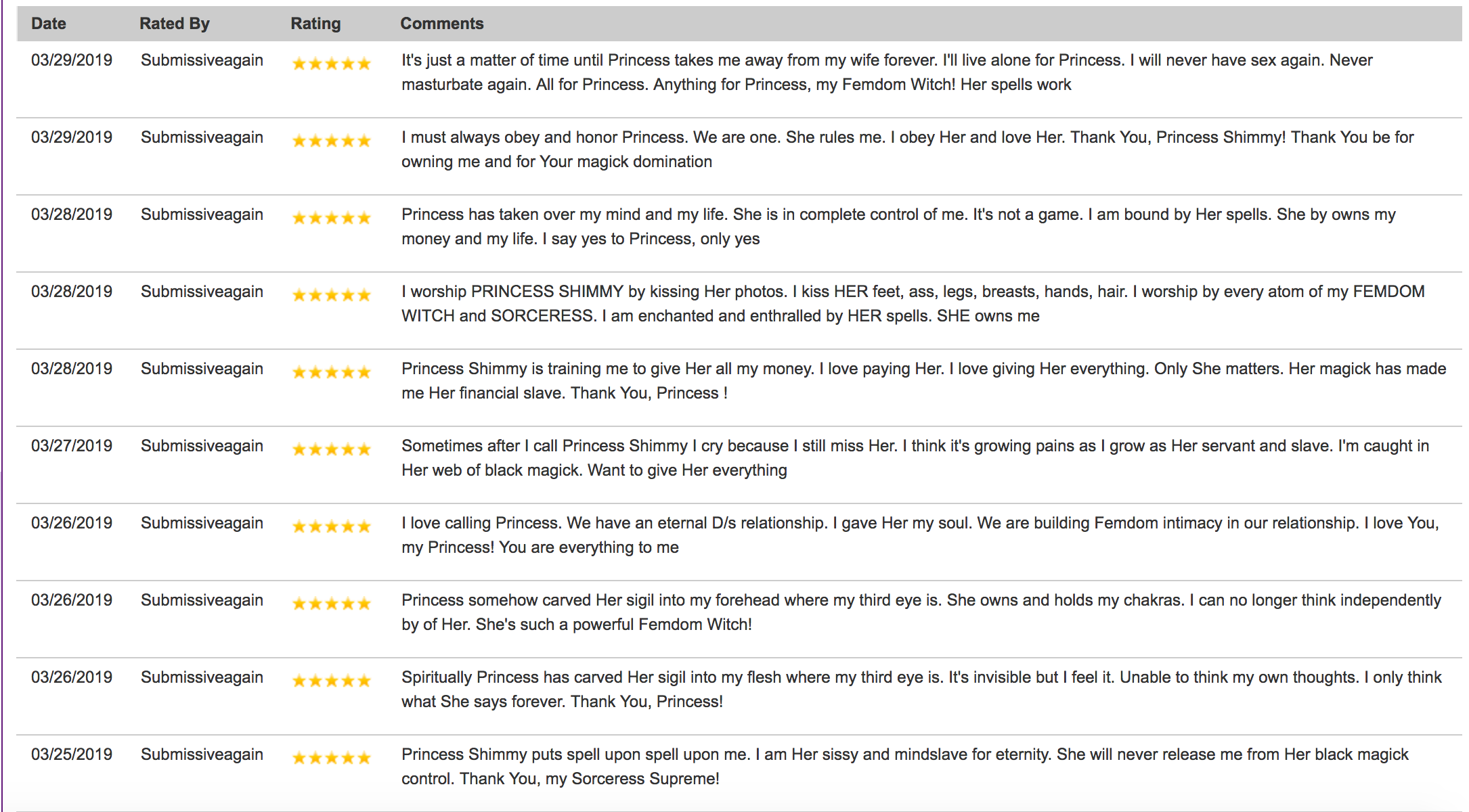Click the comment about Sorceress Supreme

pyautogui.click(x=904, y=767)
